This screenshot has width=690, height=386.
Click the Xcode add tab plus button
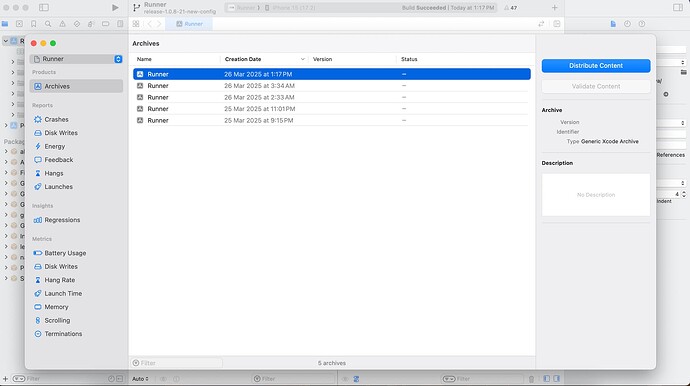(x=554, y=7)
